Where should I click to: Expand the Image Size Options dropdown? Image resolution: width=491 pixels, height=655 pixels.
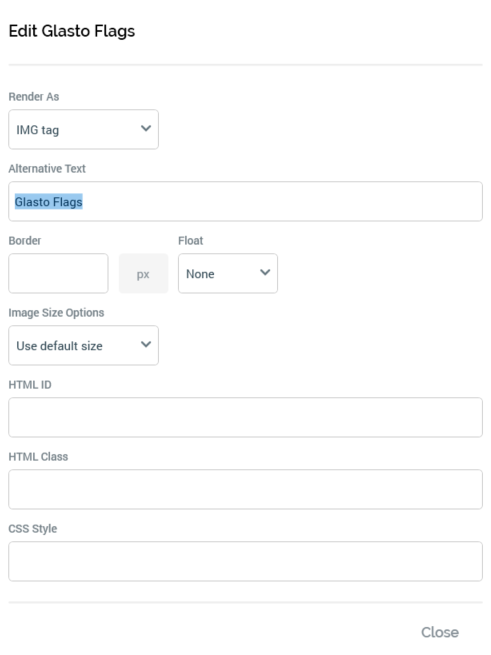83,345
